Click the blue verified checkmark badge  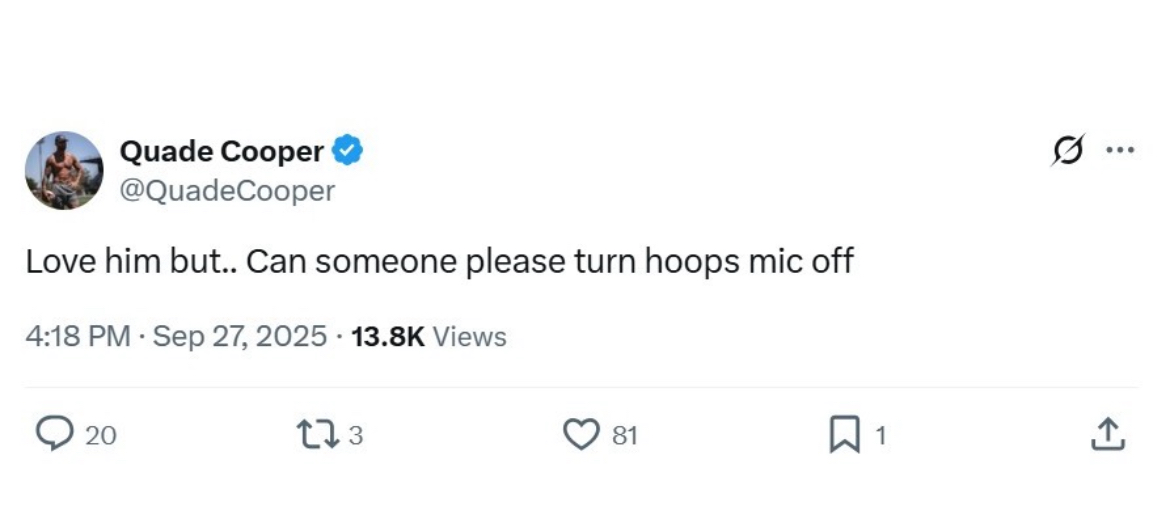pos(348,151)
